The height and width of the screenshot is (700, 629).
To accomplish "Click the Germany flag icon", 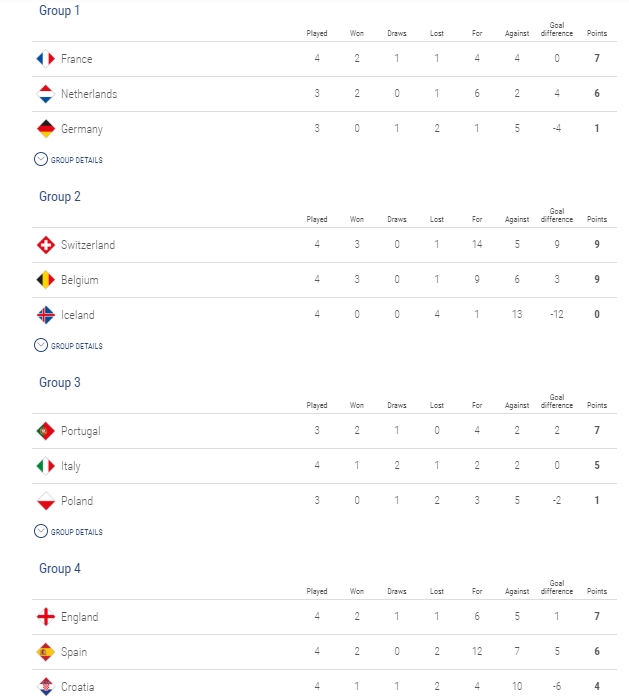I will coord(46,129).
